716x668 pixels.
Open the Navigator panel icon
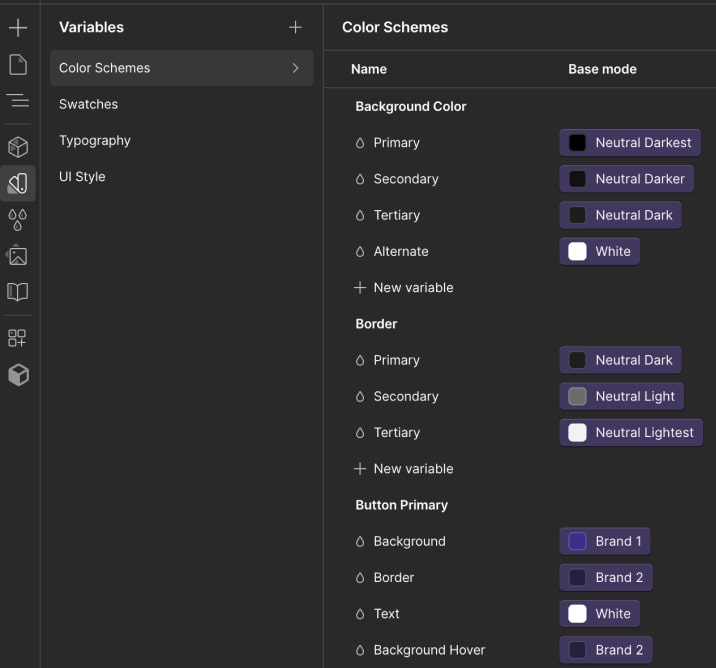[x=18, y=100]
